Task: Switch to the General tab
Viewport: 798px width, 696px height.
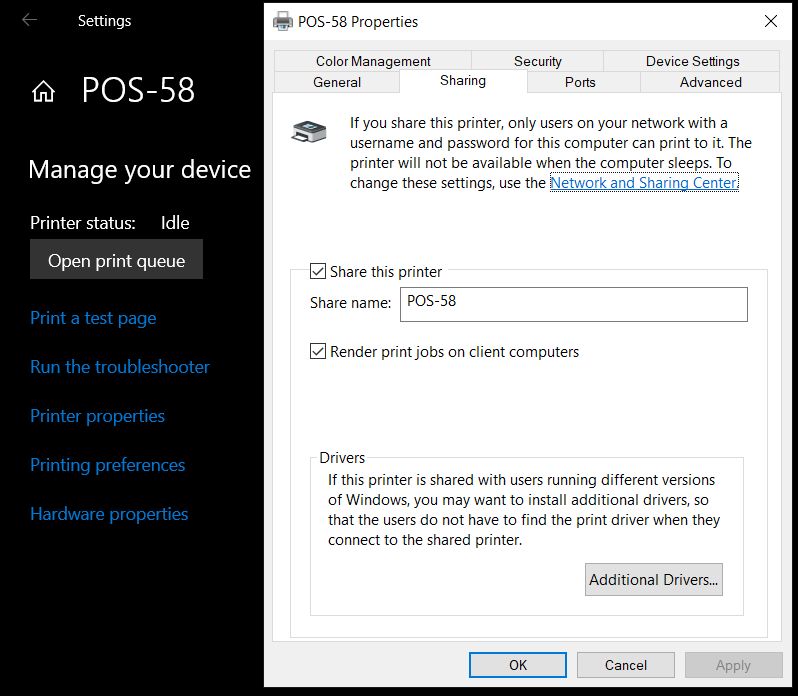Action: click(337, 82)
